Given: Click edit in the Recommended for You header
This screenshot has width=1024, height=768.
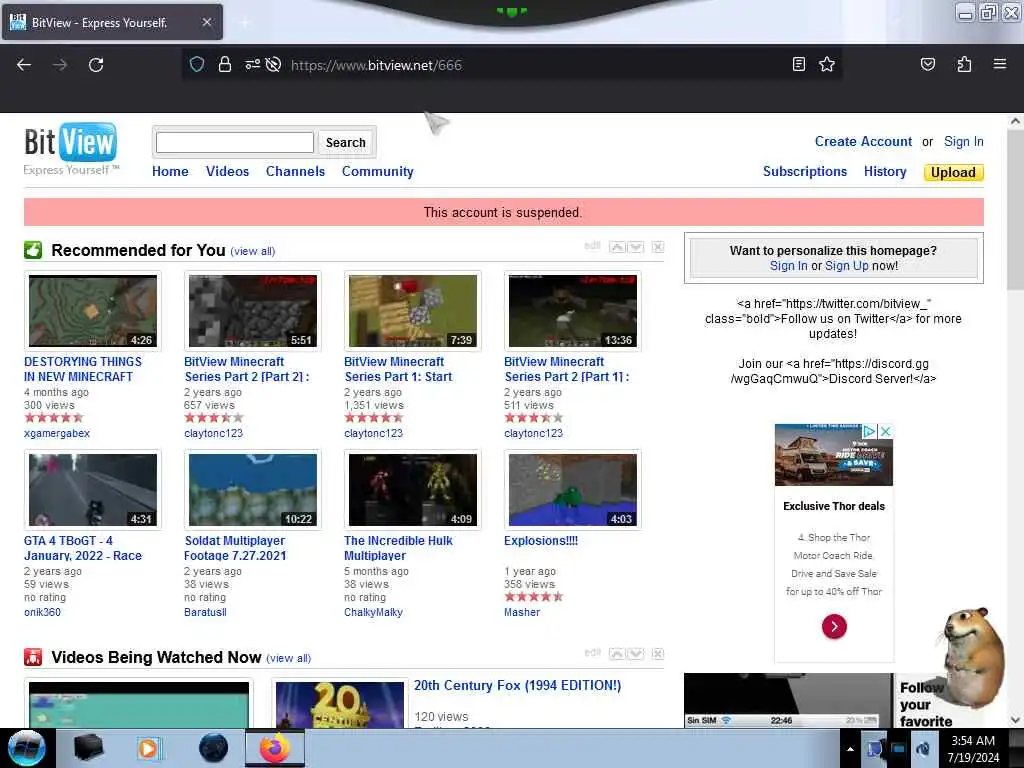Looking at the screenshot, I should coord(592,246).
